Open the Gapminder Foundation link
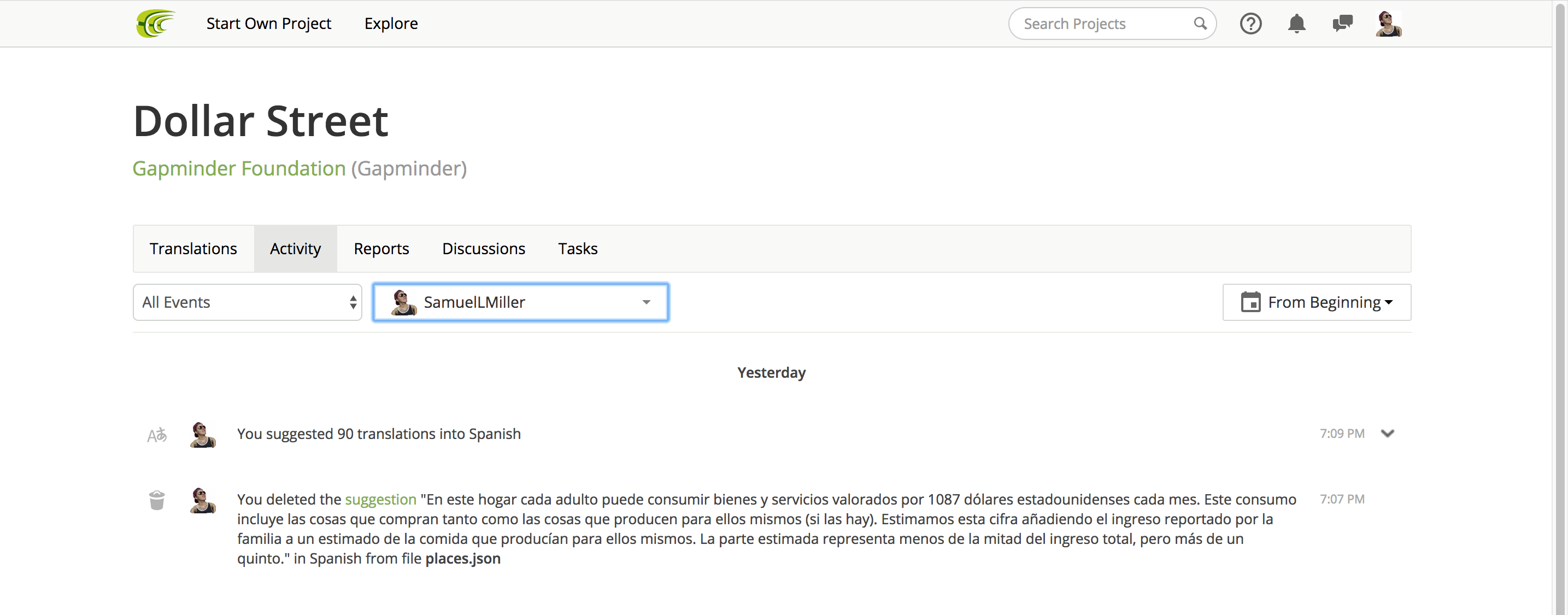 point(239,168)
